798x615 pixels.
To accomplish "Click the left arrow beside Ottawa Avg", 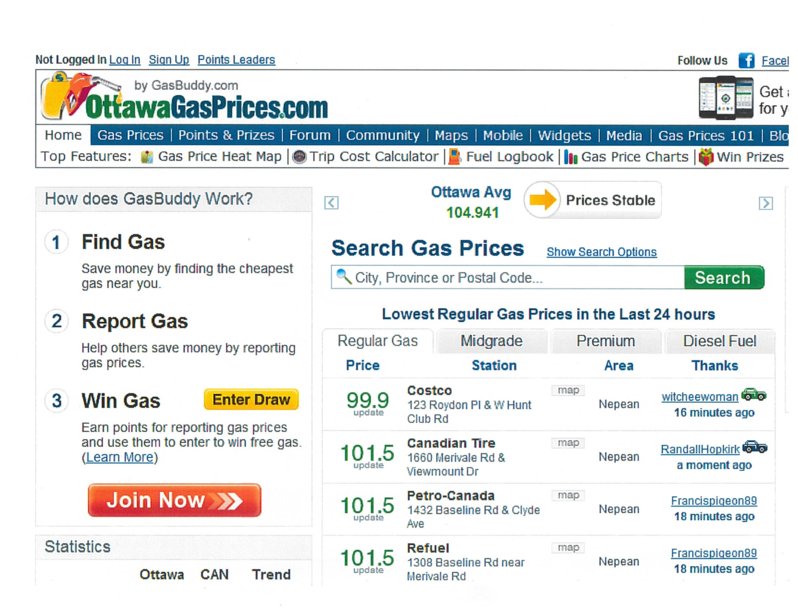I will [332, 203].
